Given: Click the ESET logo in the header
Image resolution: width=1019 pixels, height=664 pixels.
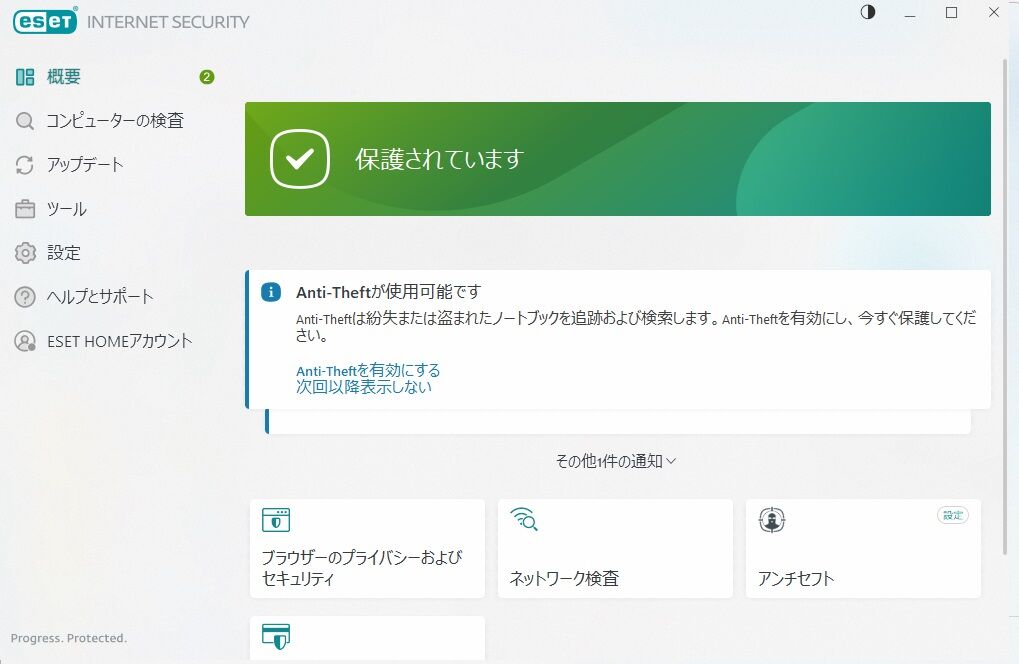Looking at the screenshot, I should click(x=45, y=21).
